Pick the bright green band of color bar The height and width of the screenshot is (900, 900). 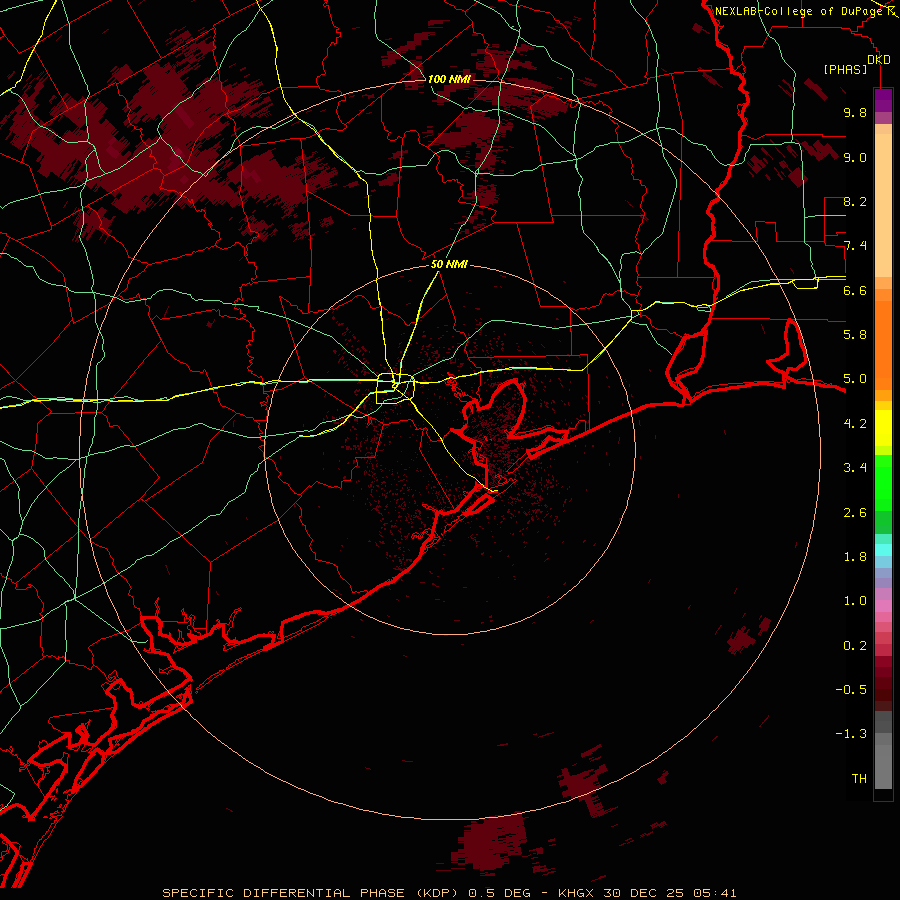click(x=883, y=482)
